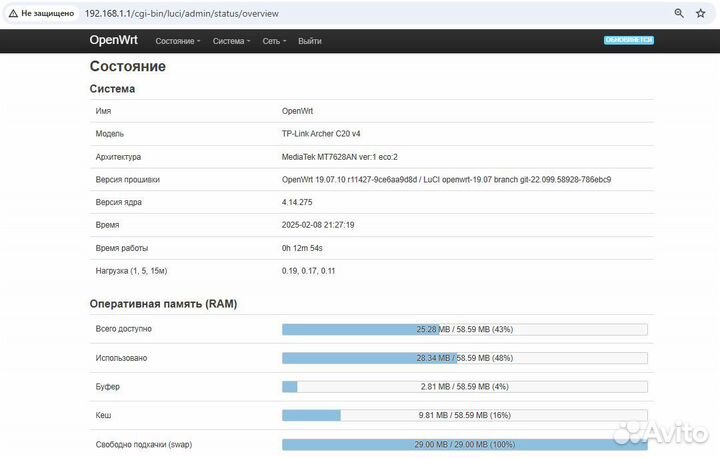Click the 'Архитектура' row label
The image size is (720, 458).
click(x=118, y=157)
